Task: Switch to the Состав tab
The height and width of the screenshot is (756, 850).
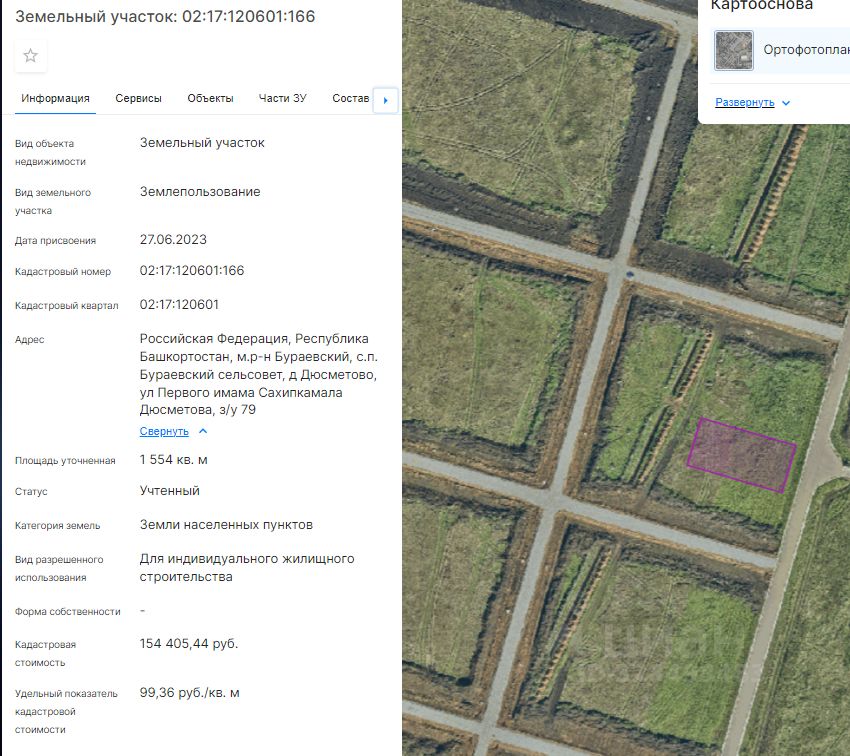Action: 351,98
